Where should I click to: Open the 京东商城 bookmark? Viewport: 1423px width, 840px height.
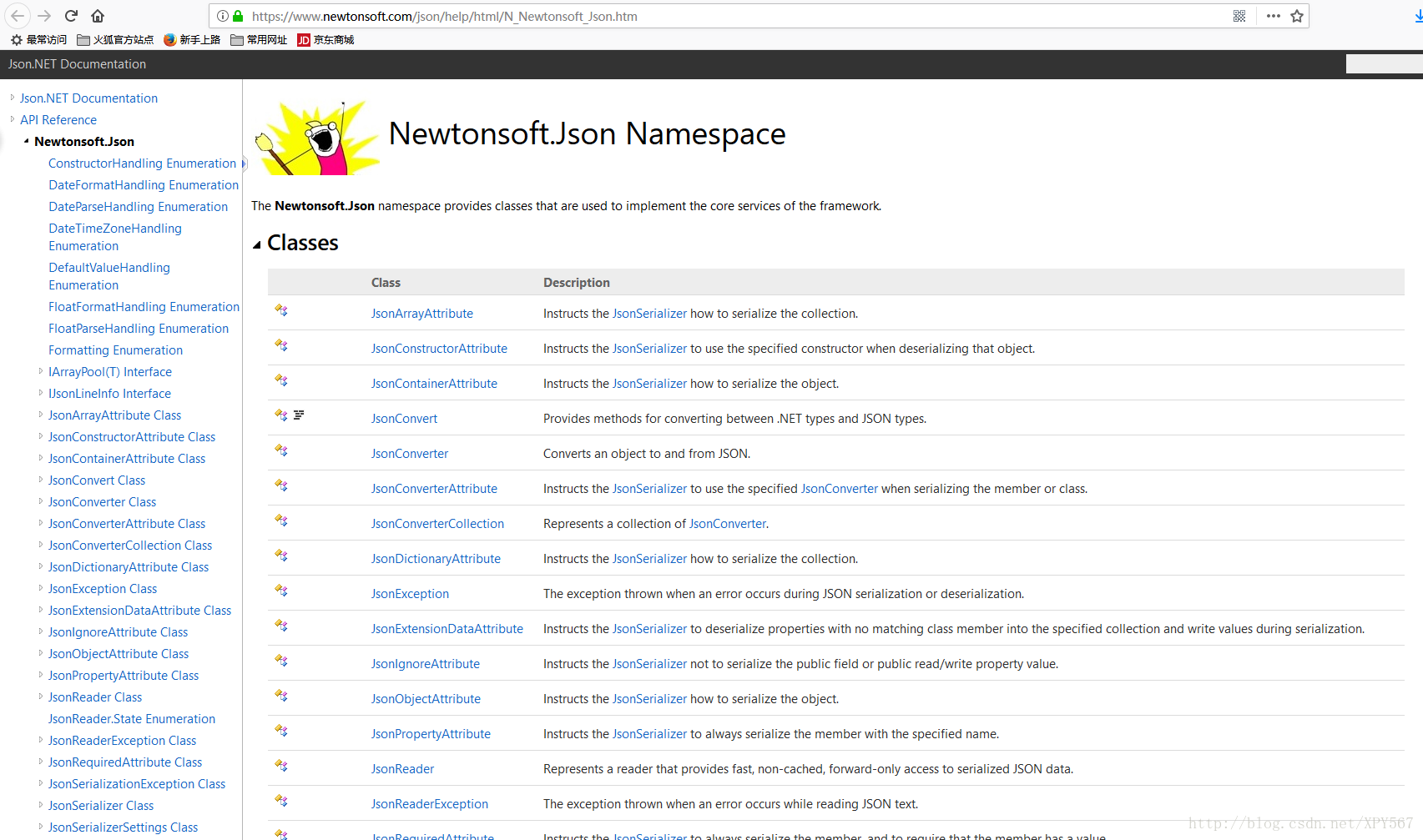325,40
